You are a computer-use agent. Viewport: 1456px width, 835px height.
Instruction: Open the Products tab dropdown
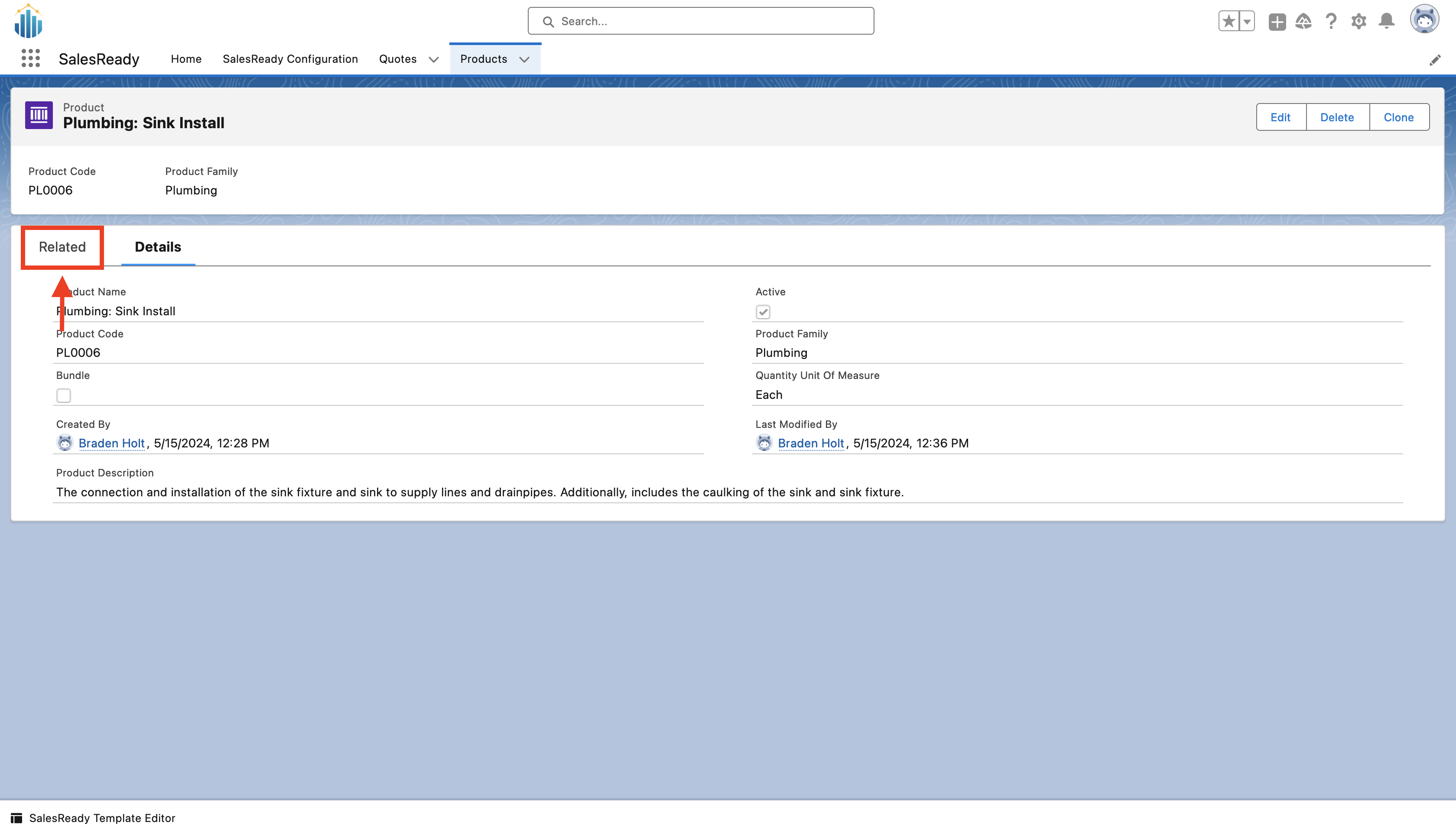(x=524, y=59)
